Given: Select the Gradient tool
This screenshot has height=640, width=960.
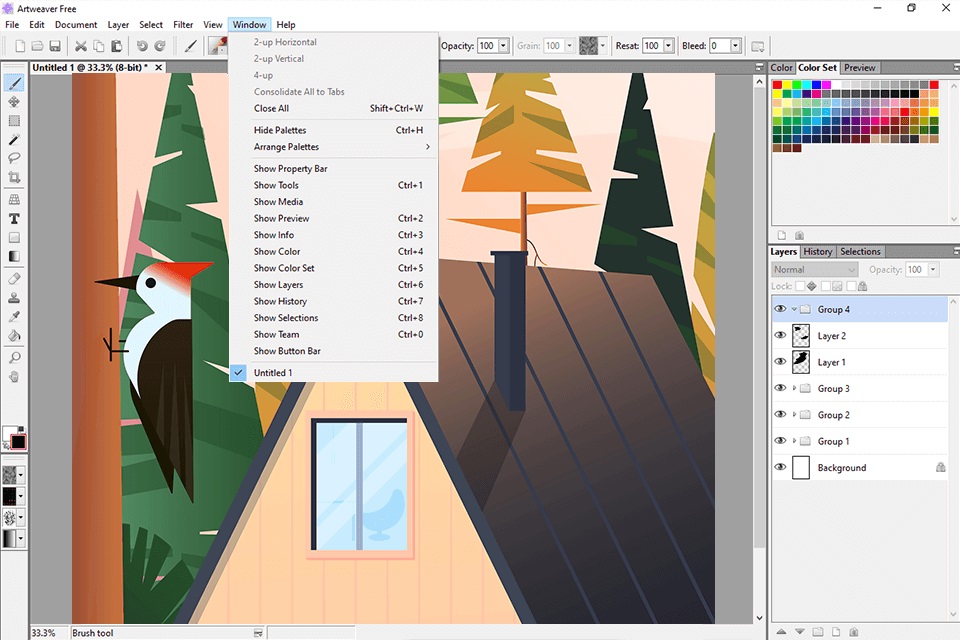Looking at the screenshot, I should 14,257.
